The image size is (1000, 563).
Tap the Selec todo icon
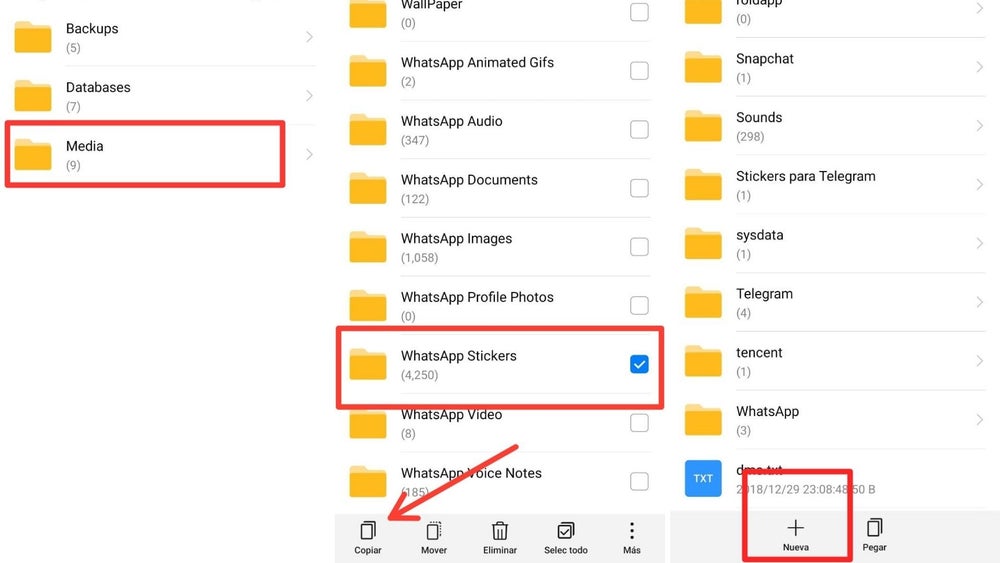pos(566,531)
